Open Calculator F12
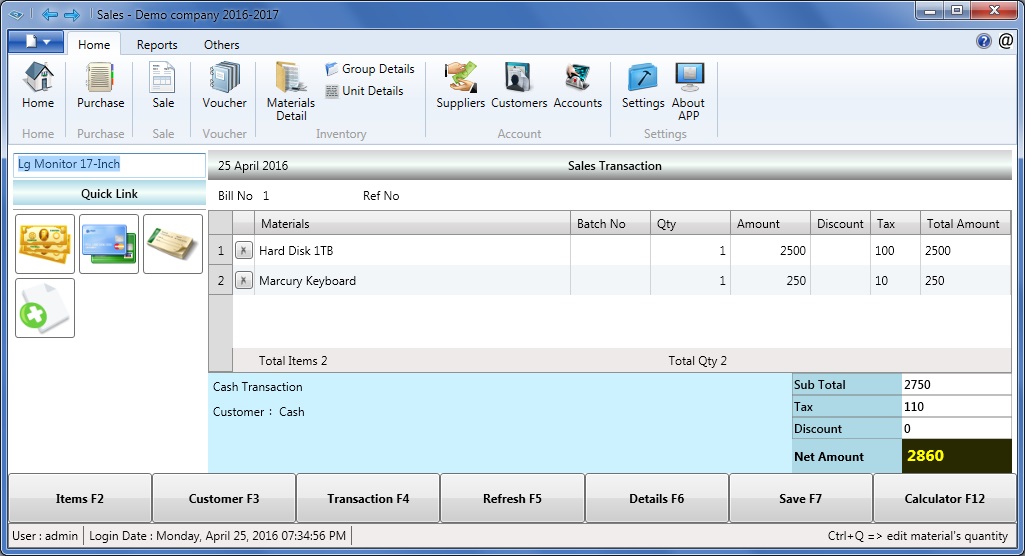The height and width of the screenshot is (556, 1025). 945,499
